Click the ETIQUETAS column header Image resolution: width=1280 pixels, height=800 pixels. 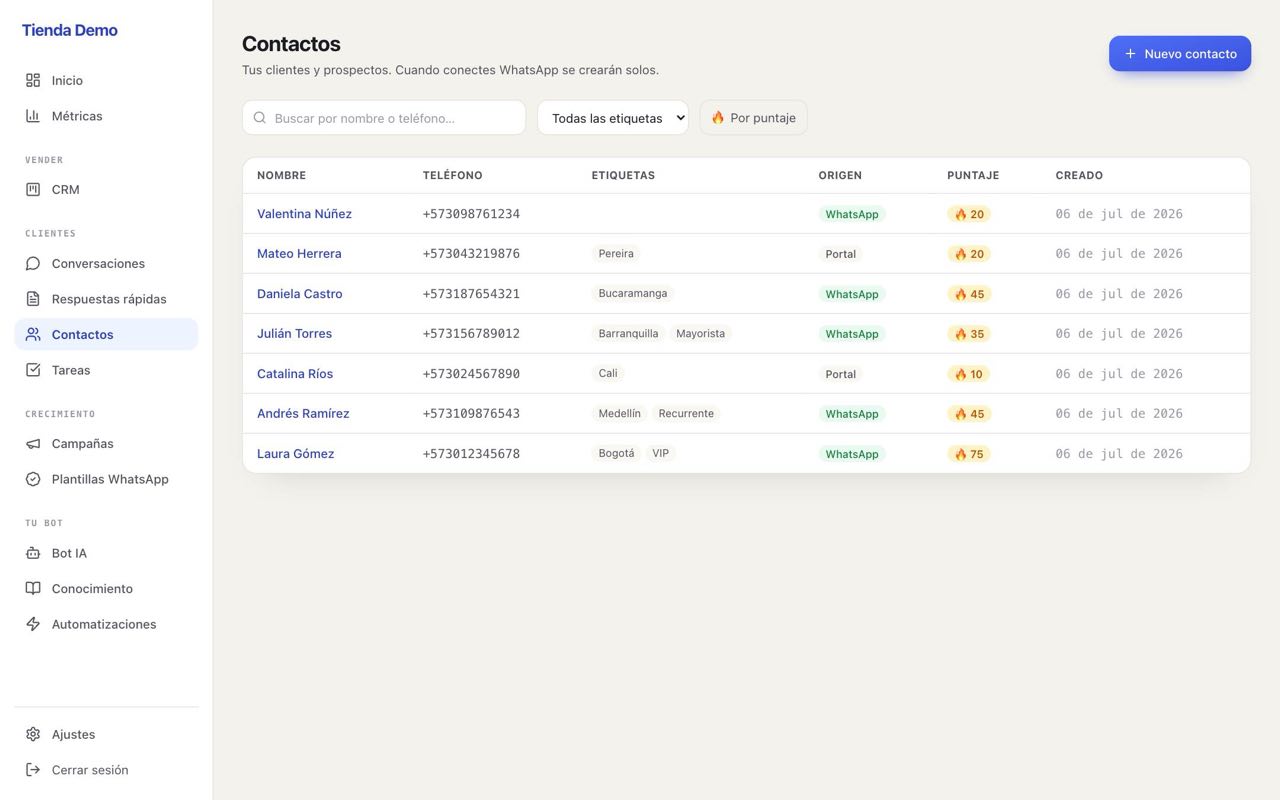tap(623, 176)
